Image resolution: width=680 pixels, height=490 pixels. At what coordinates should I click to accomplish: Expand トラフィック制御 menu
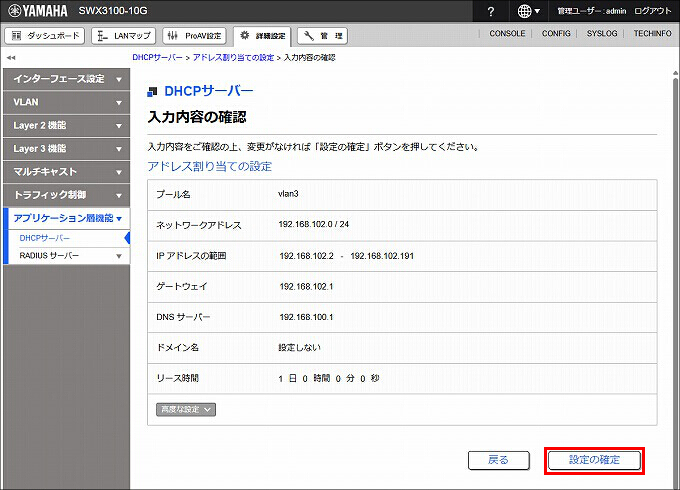click(66, 195)
